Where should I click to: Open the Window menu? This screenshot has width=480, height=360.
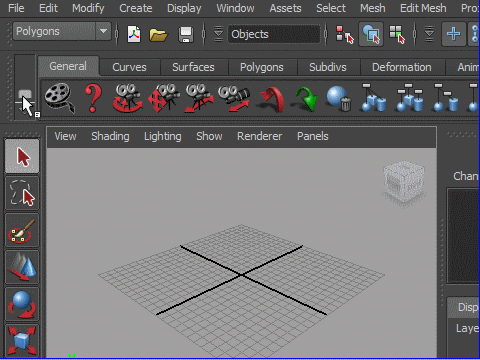coord(235,8)
